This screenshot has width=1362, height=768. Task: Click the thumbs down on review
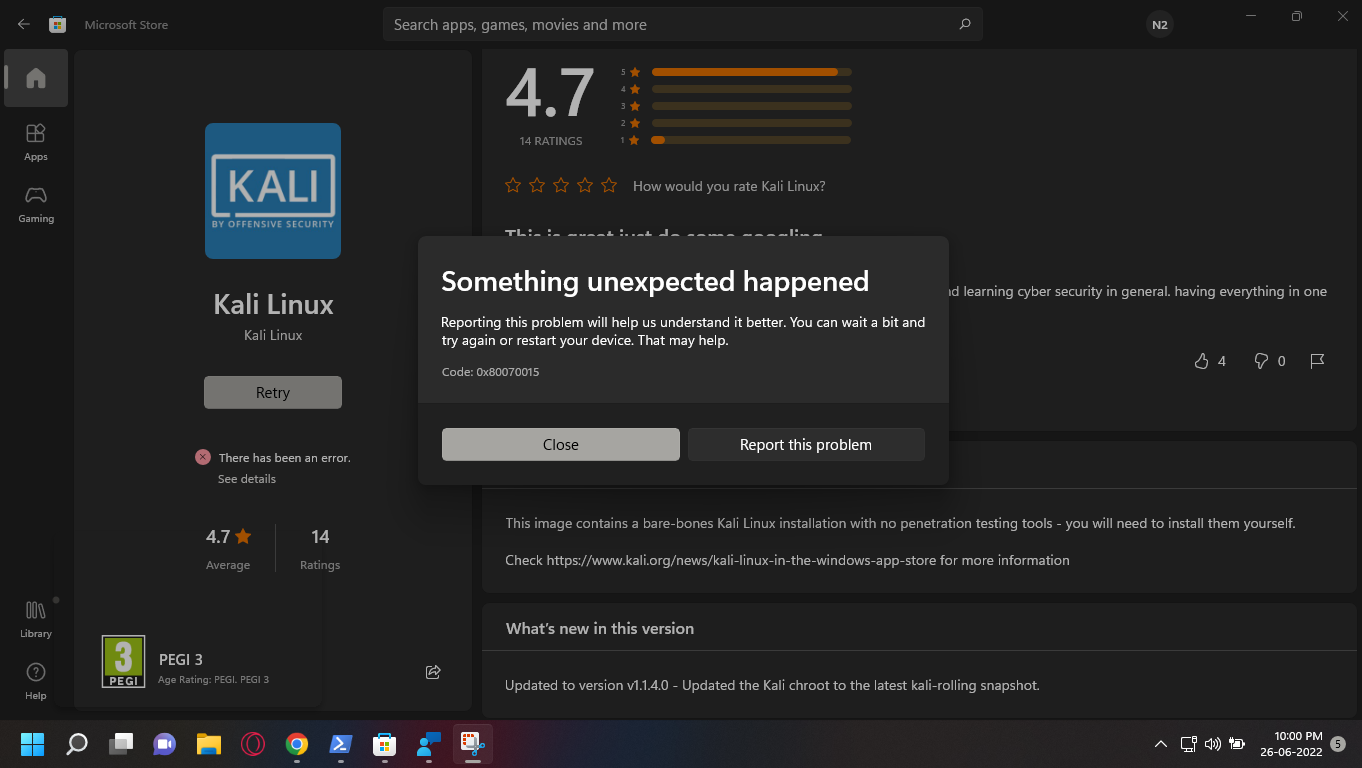(1262, 361)
